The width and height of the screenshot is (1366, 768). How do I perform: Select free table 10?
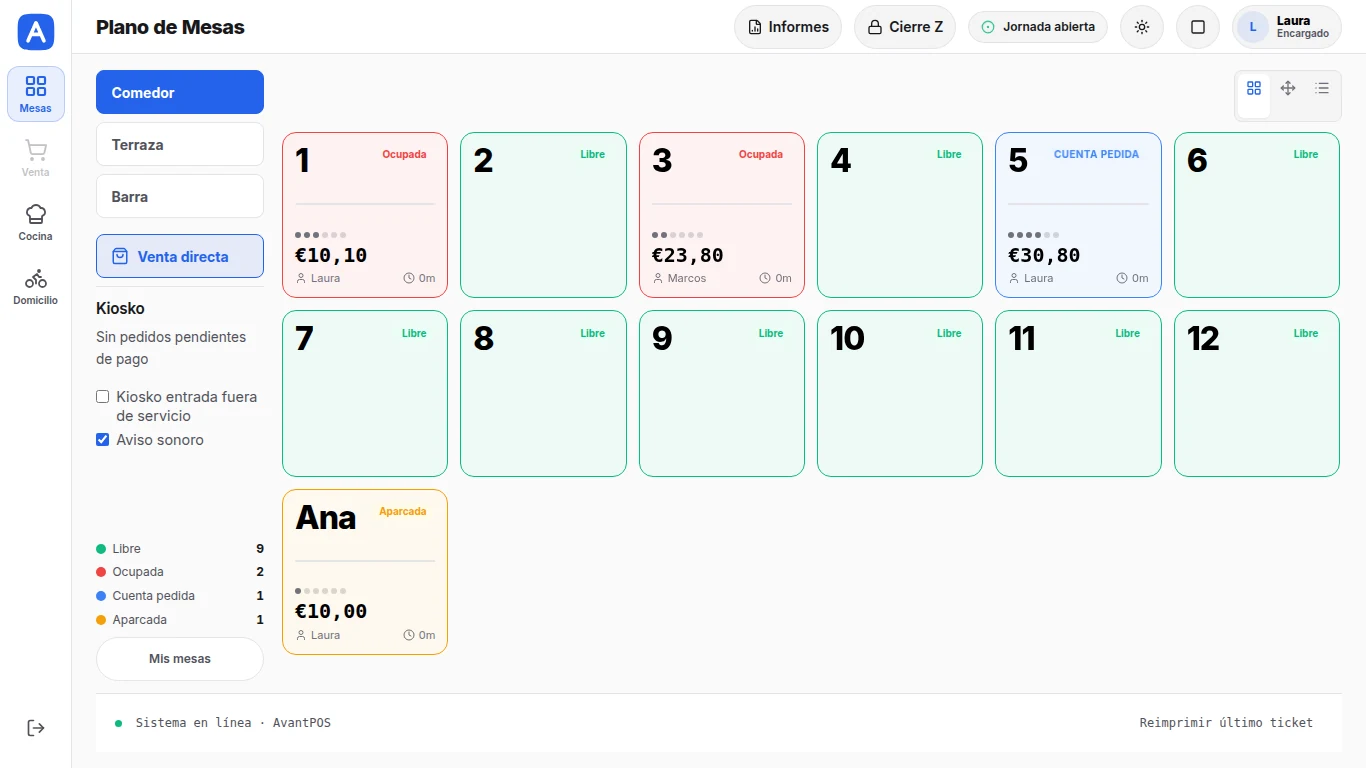(x=900, y=393)
